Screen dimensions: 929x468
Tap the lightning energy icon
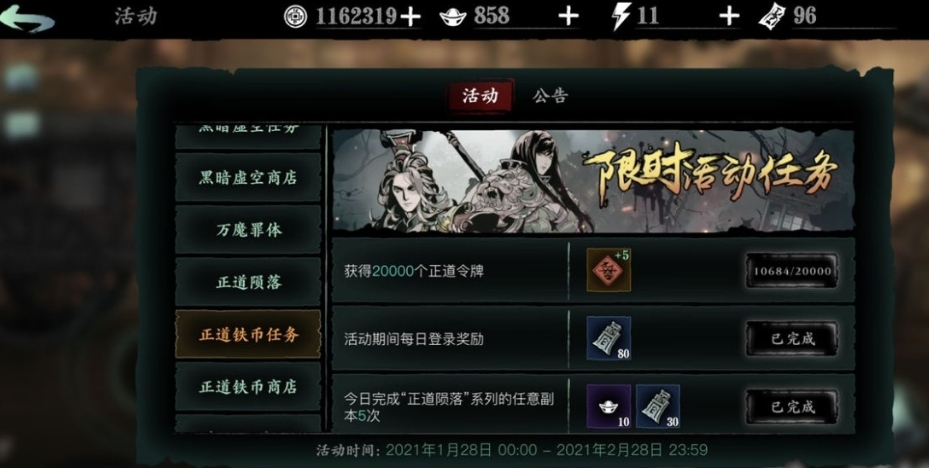(621, 17)
